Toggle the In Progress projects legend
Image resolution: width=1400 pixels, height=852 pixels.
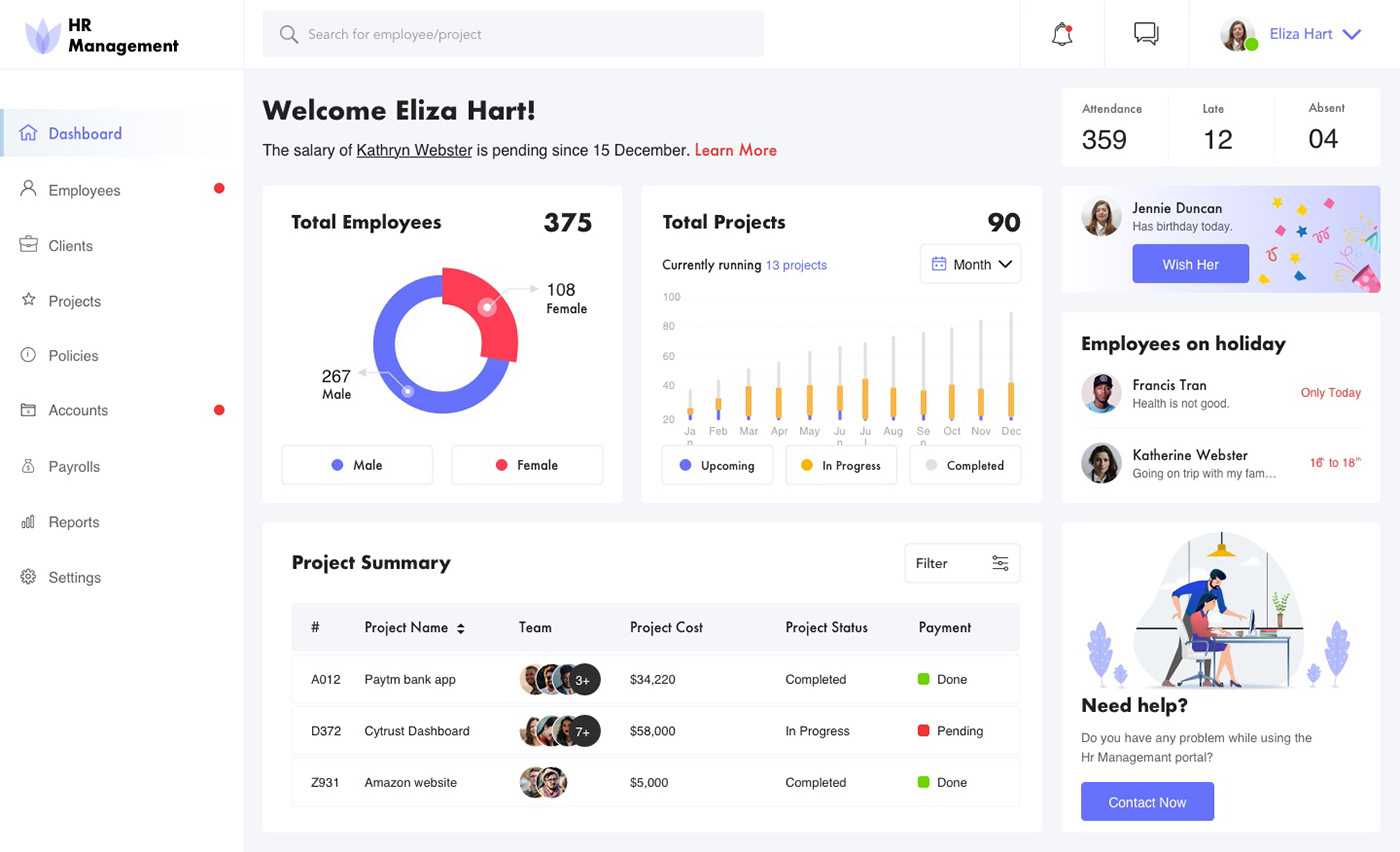coord(840,465)
